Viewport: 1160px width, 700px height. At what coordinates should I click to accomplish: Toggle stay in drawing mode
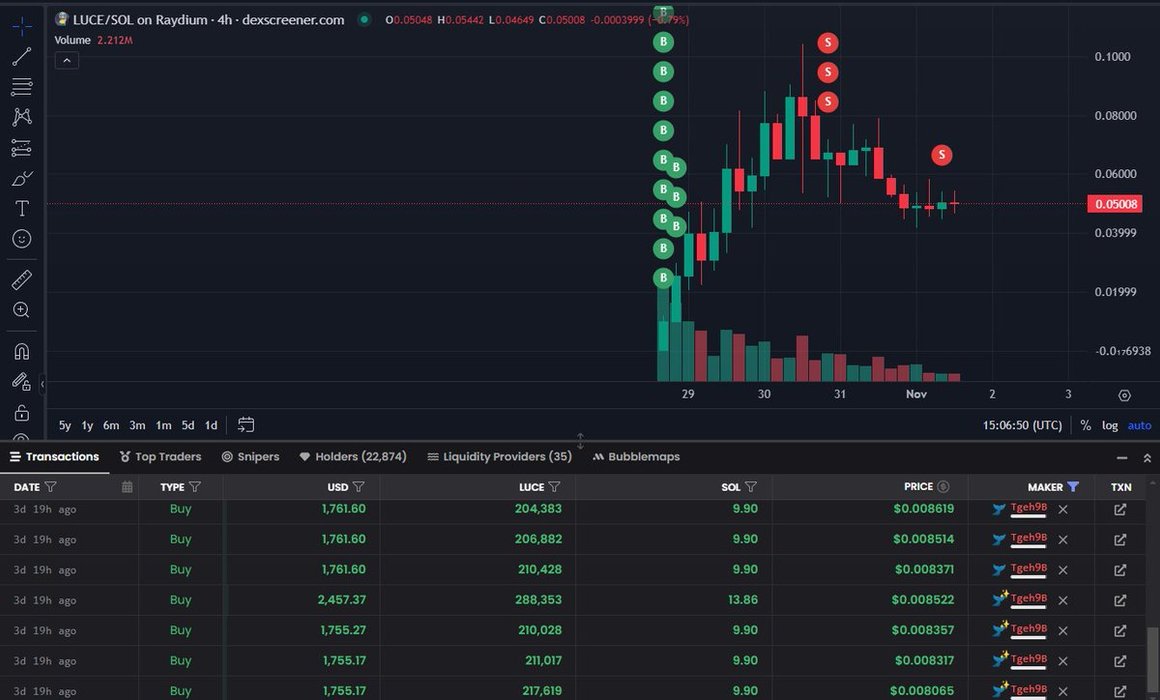tap(21, 382)
